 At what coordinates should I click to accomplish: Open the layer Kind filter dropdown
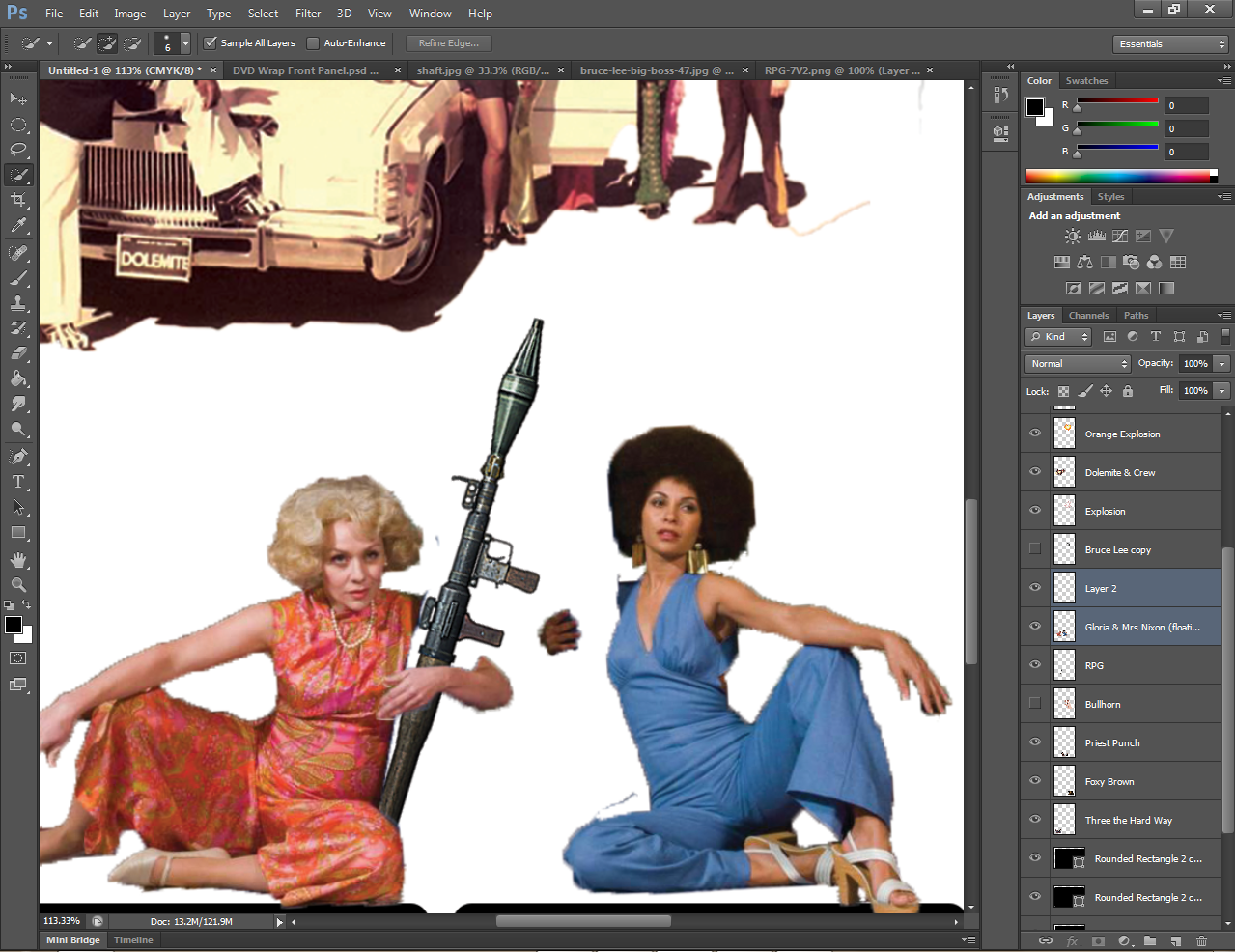[1058, 337]
